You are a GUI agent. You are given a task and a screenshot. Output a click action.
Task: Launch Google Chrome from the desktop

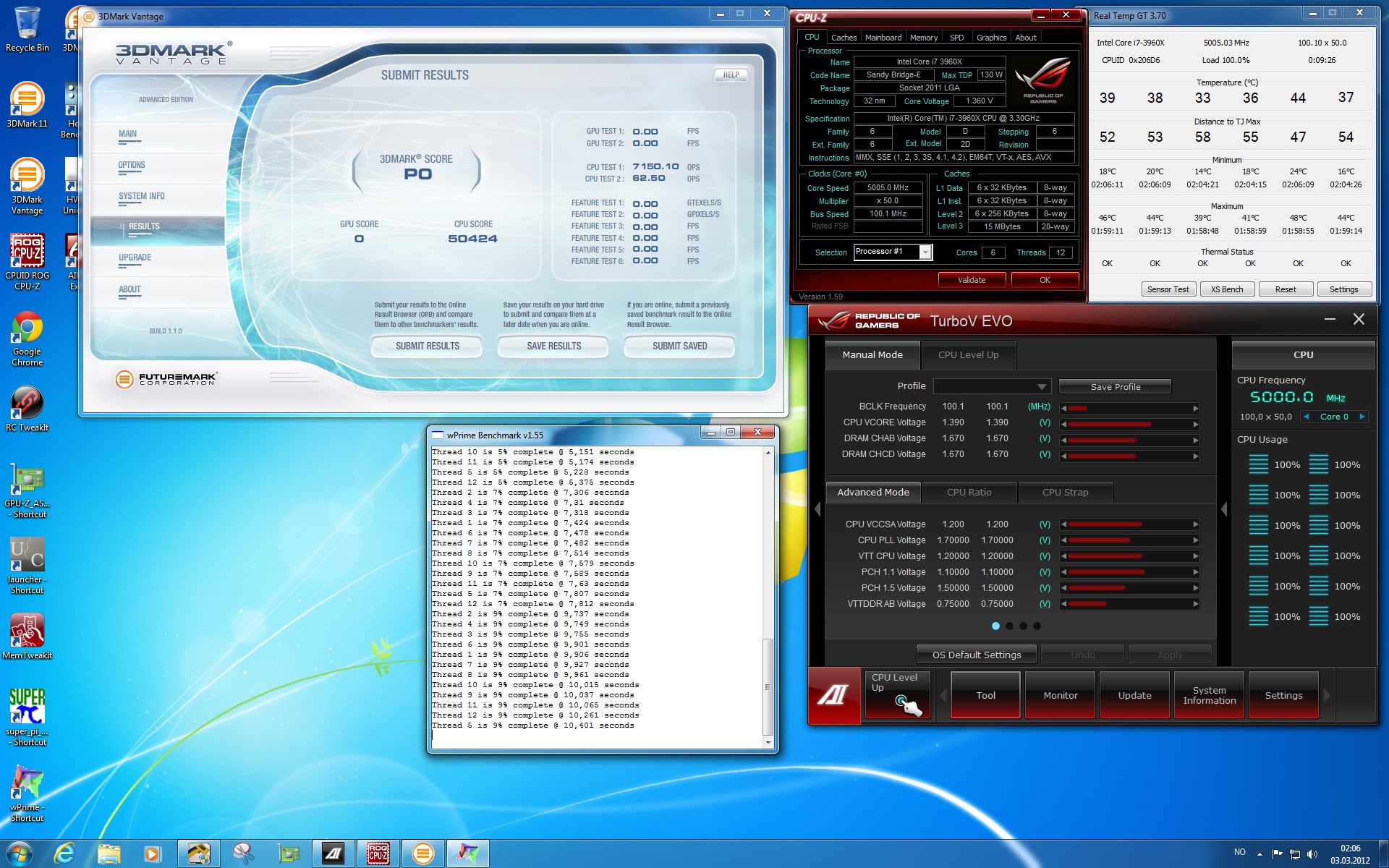pos(27,339)
